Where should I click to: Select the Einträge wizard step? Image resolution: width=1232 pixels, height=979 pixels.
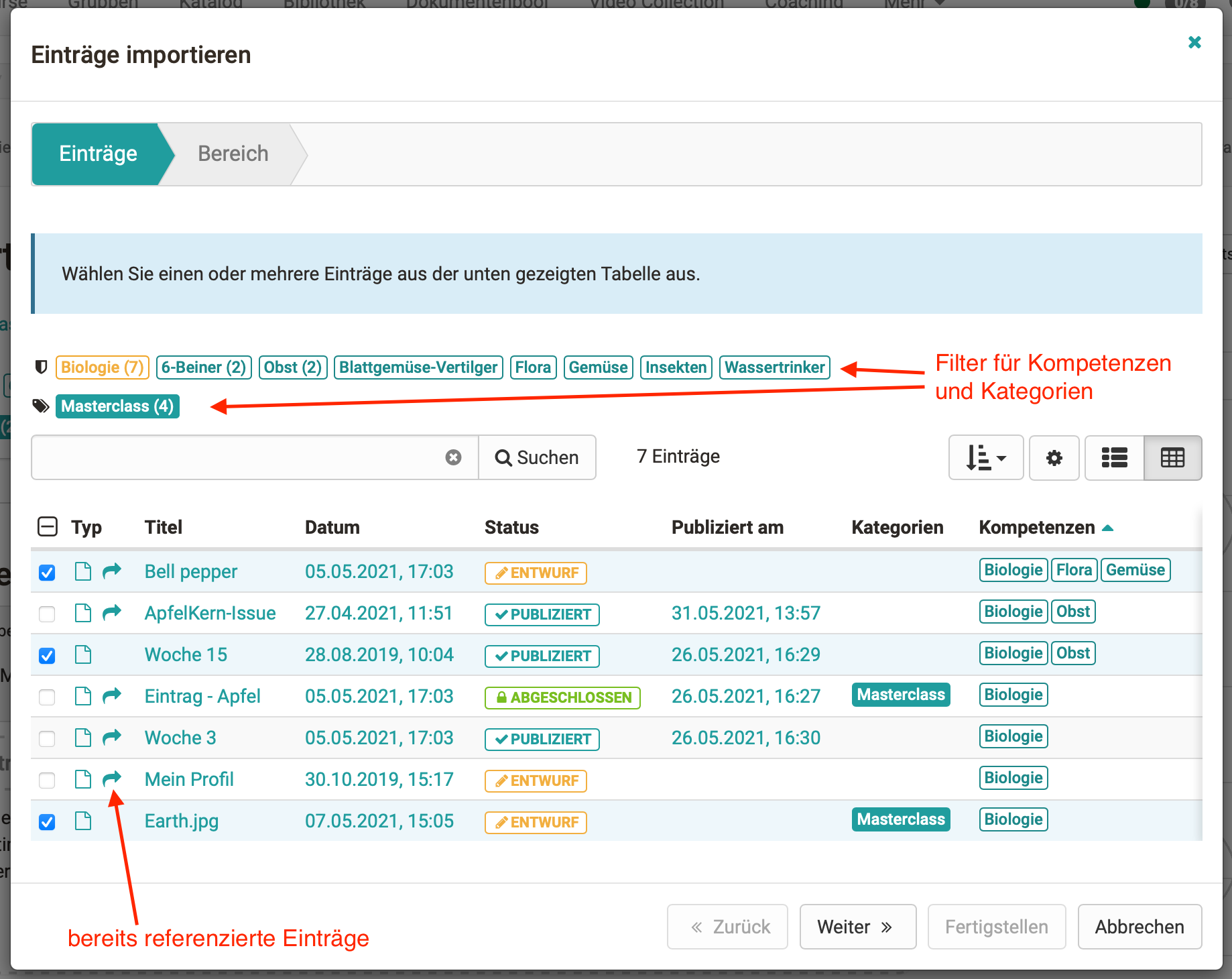(x=98, y=154)
